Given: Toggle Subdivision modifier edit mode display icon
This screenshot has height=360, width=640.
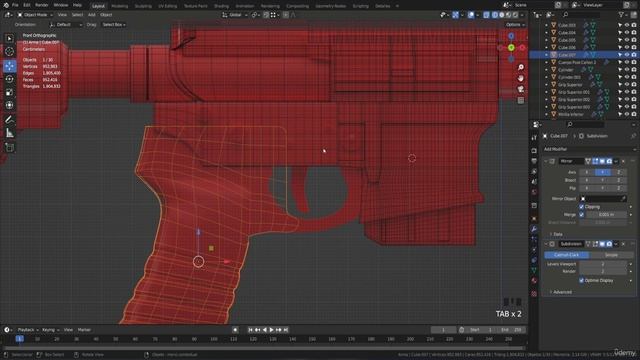Looking at the screenshot, I should (595, 244).
